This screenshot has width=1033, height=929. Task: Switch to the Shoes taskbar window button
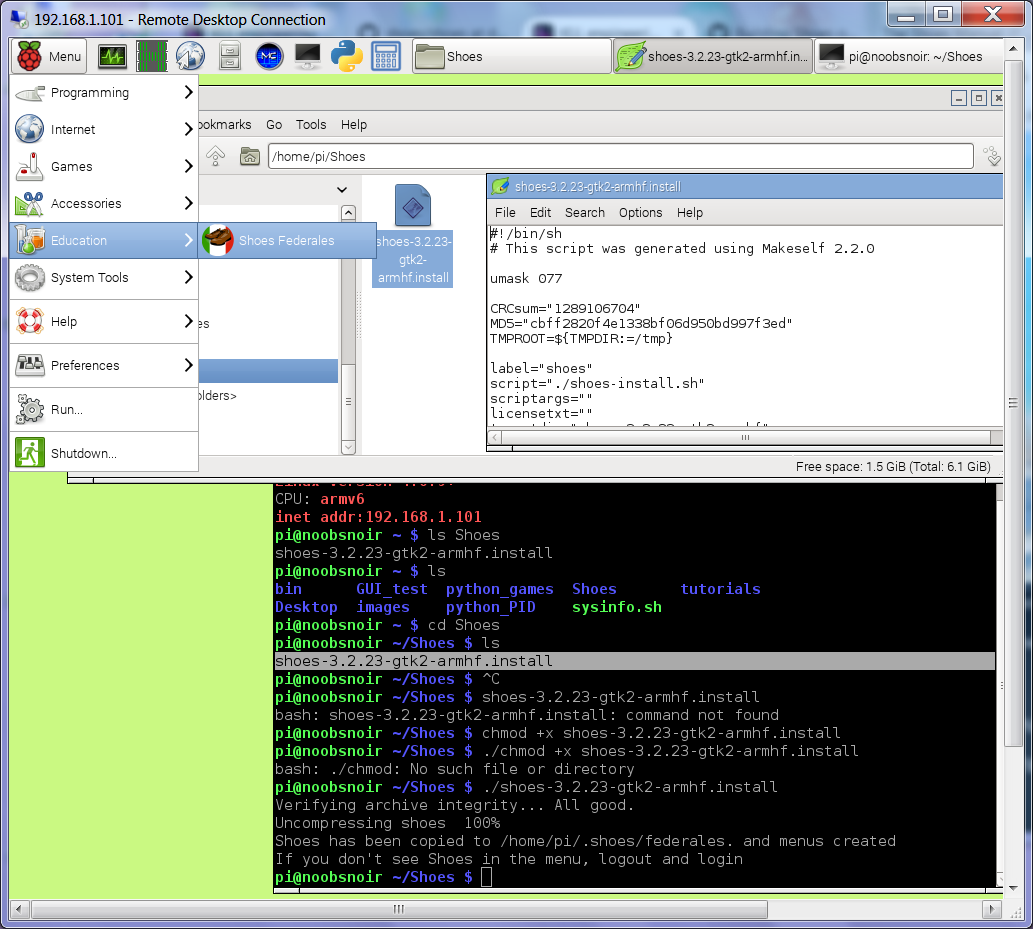[x=511, y=57]
